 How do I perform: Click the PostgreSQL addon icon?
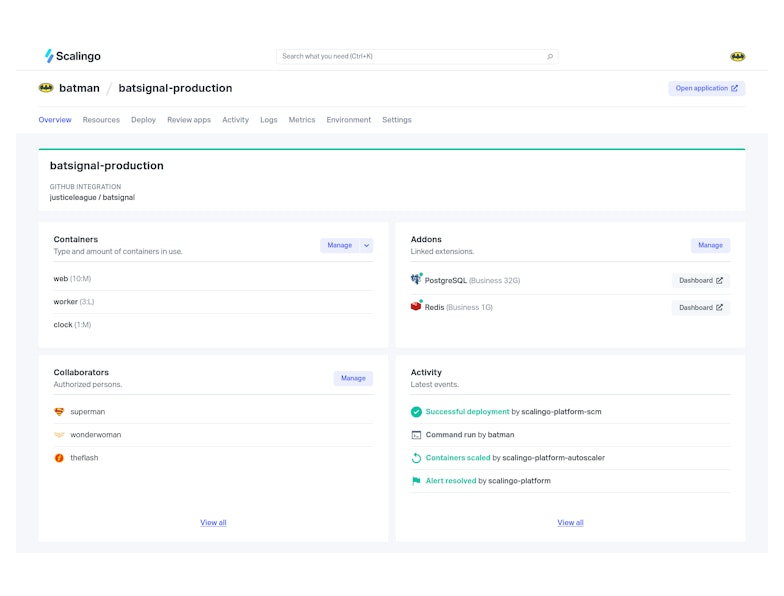[416, 280]
